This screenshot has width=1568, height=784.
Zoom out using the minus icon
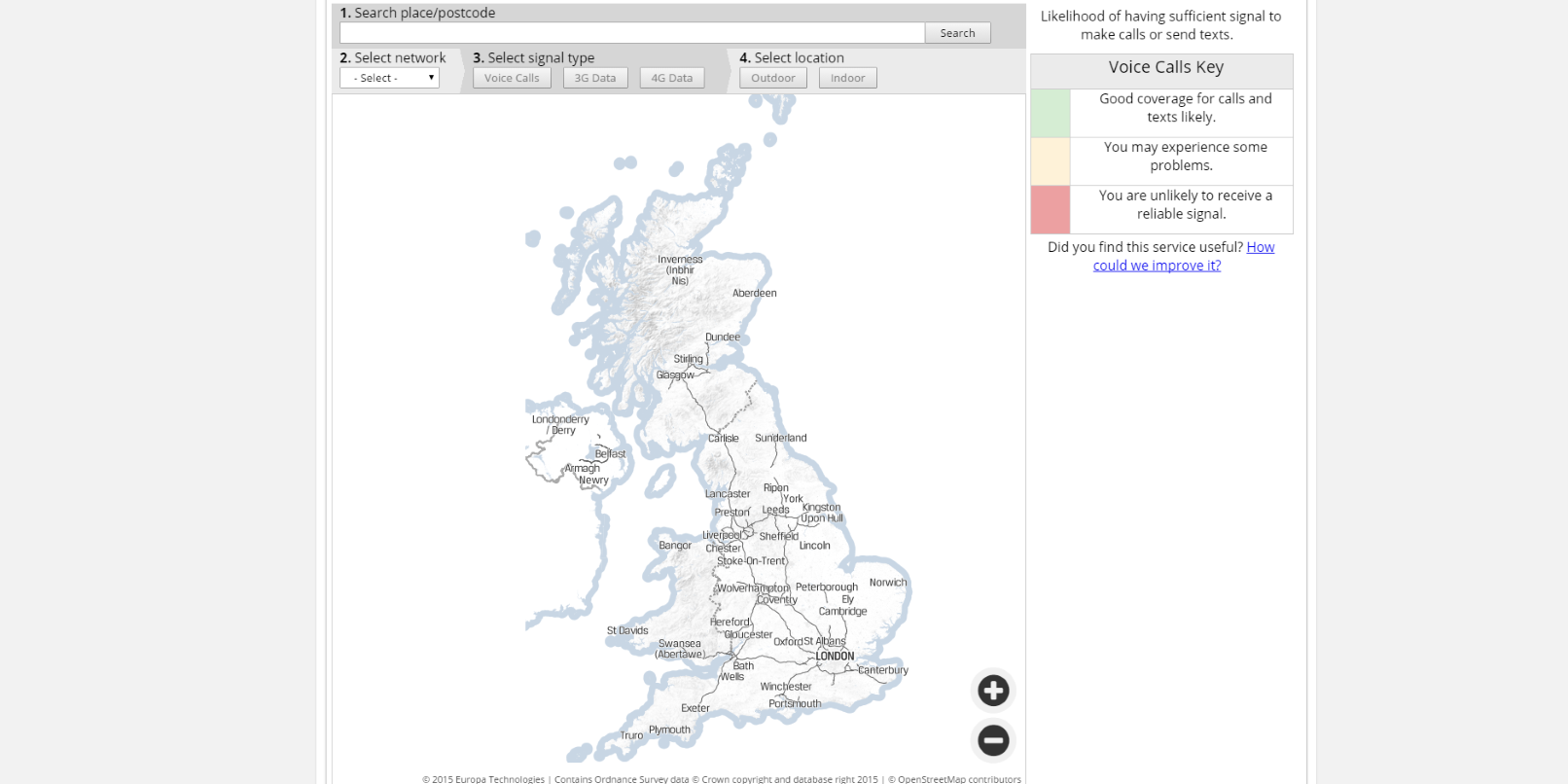(993, 740)
